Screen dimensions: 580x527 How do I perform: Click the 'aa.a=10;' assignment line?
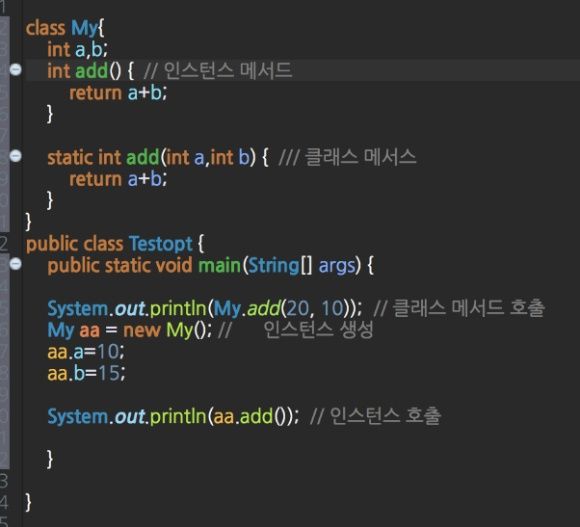tap(86, 352)
